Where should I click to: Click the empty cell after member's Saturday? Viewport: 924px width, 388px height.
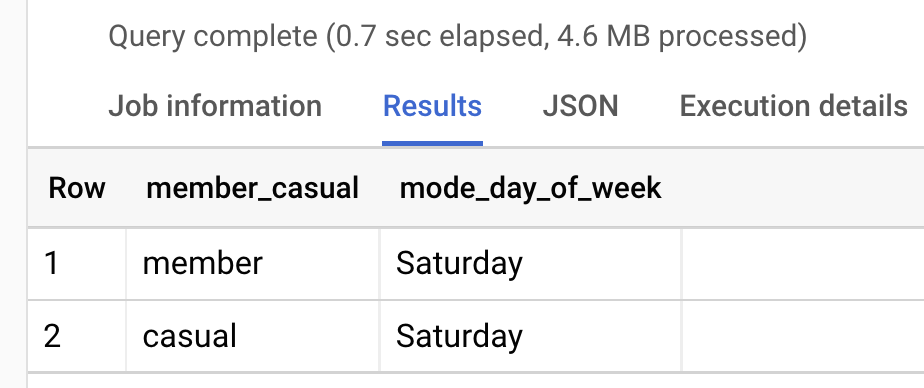tap(803, 263)
